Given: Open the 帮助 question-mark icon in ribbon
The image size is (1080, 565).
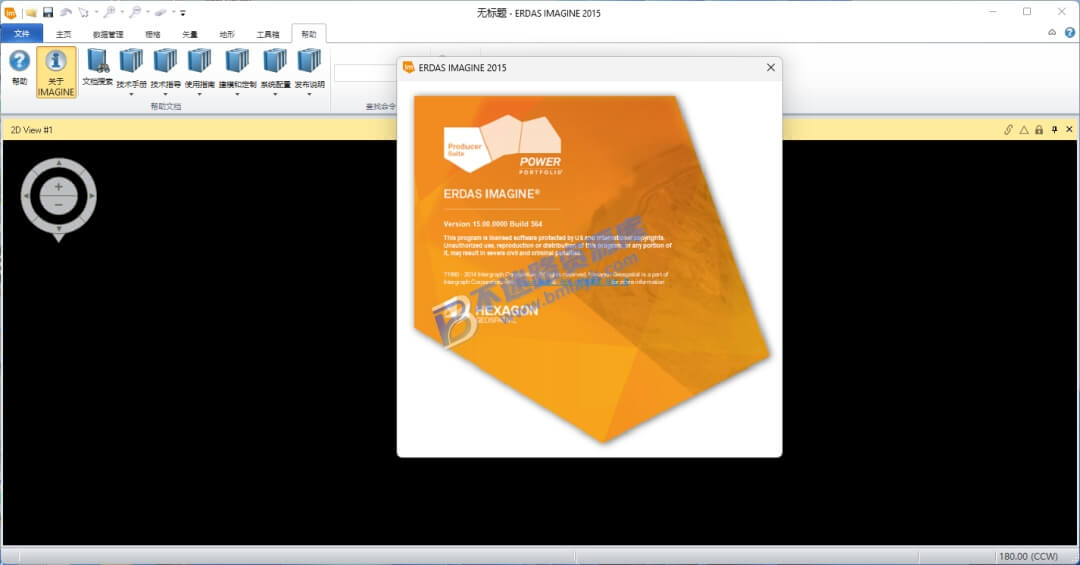Looking at the screenshot, I should 19,61.
